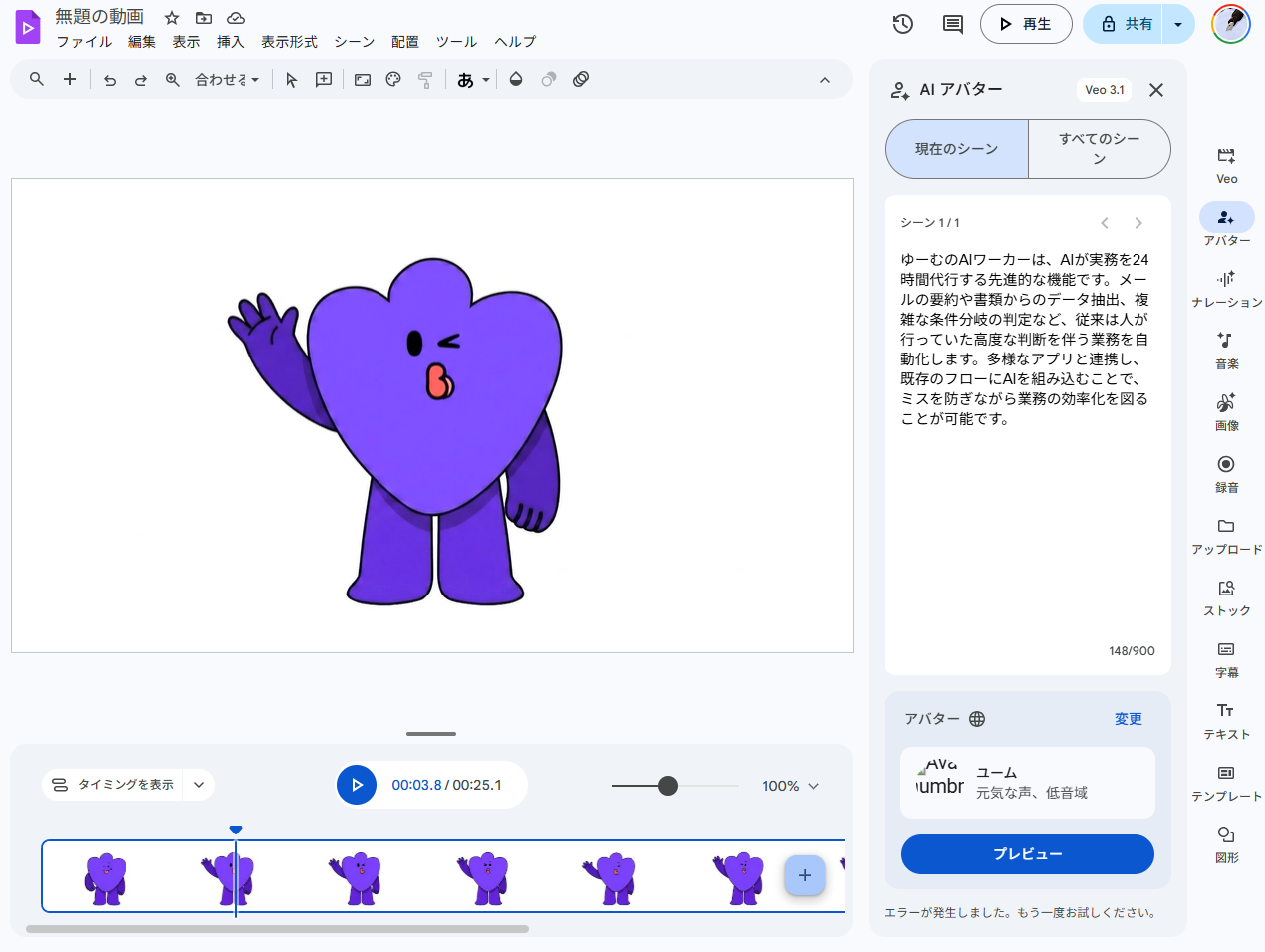Select the 現在のシーン segment

[957, 149]
